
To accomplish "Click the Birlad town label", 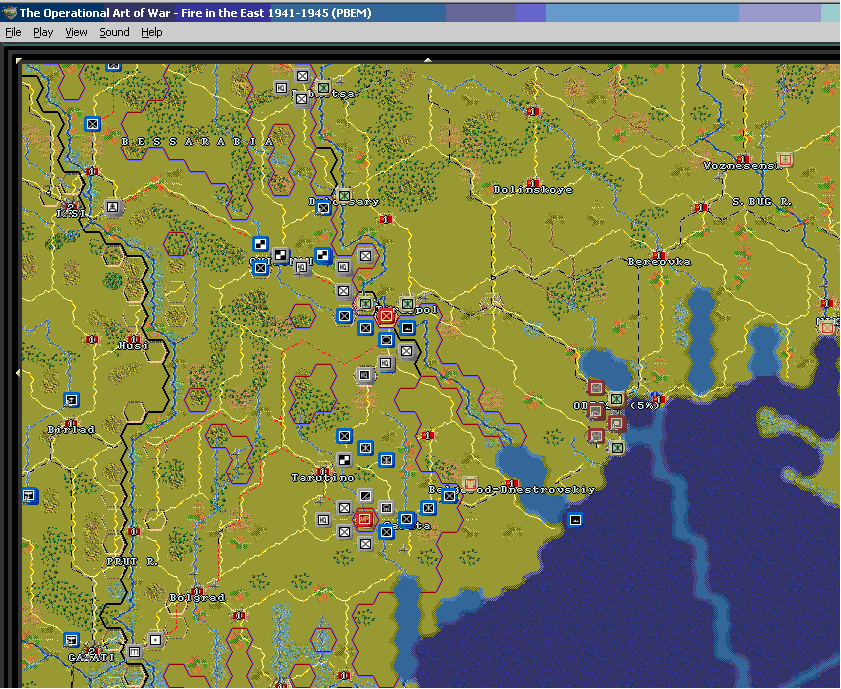I will click(71, 429).
